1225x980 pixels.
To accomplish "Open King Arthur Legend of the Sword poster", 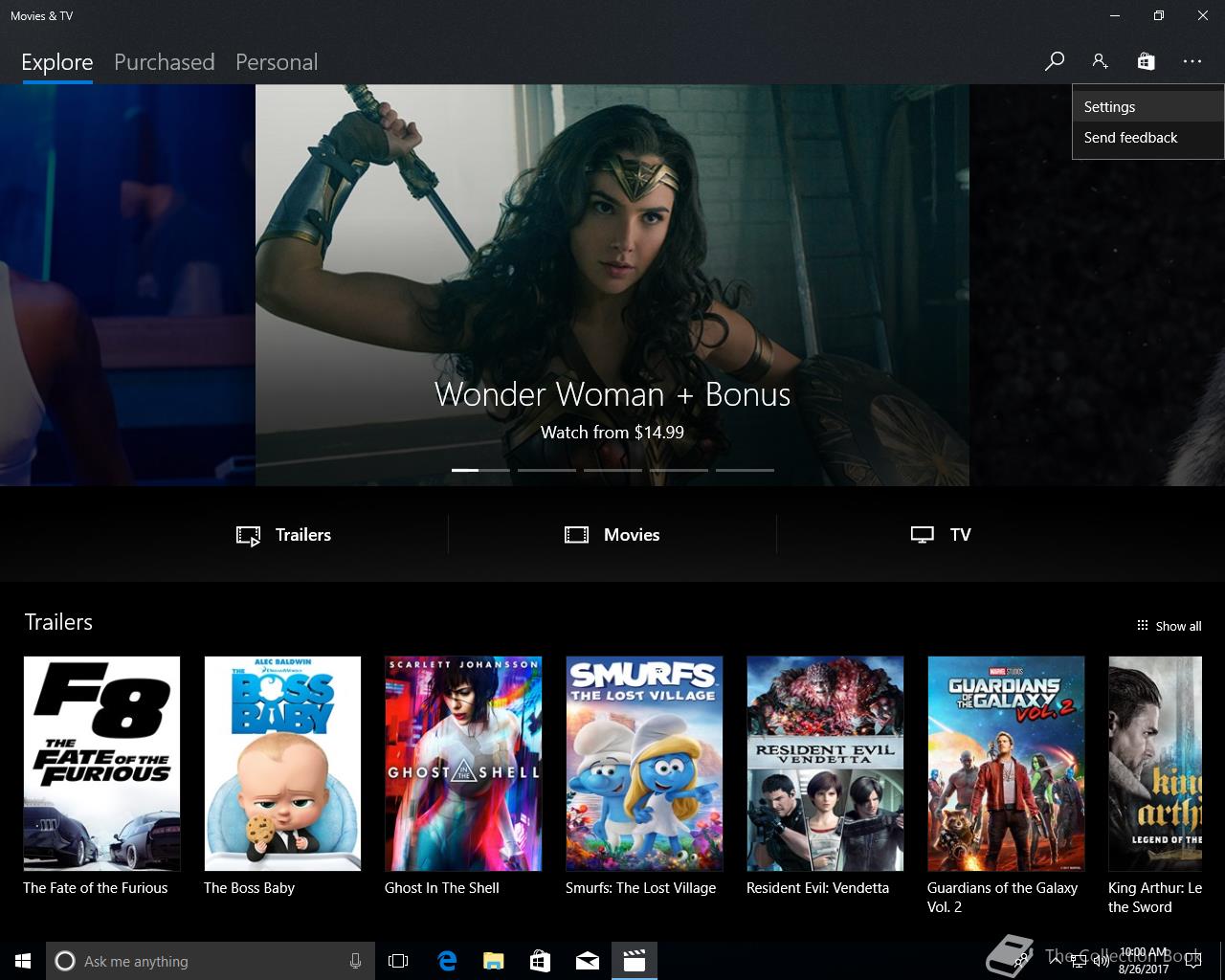I will point(1155,764).
